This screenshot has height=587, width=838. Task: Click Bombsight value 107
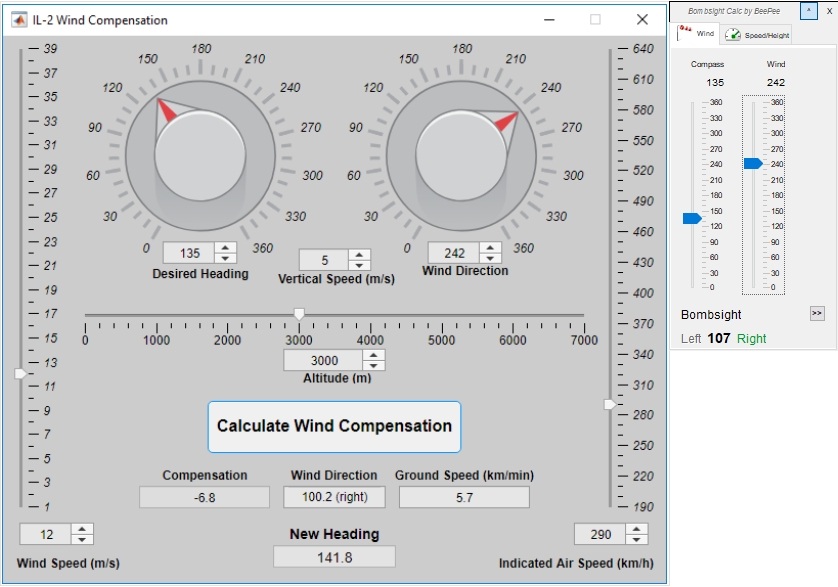(x=719, y=338)
